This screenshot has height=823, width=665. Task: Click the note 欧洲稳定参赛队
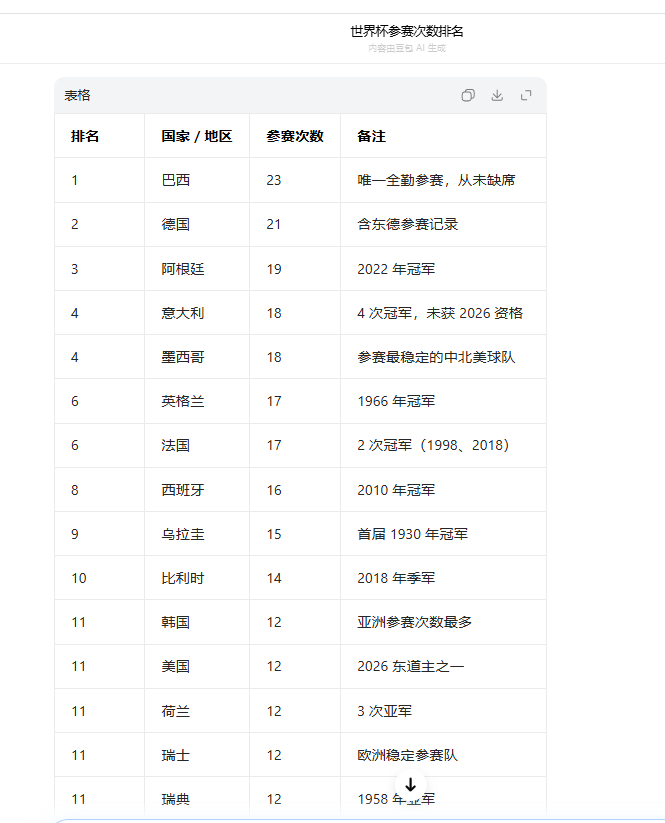coord(408,755)
